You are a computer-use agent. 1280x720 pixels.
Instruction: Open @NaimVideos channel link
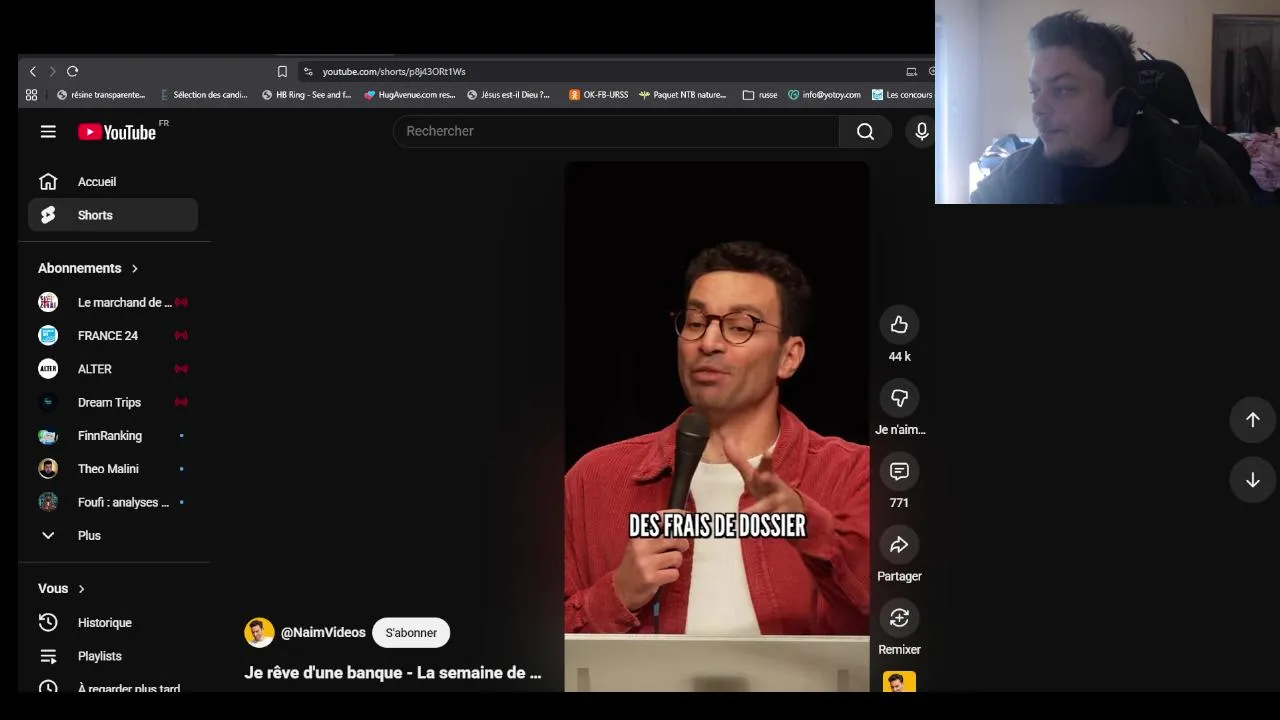click(x=323, y=633)
